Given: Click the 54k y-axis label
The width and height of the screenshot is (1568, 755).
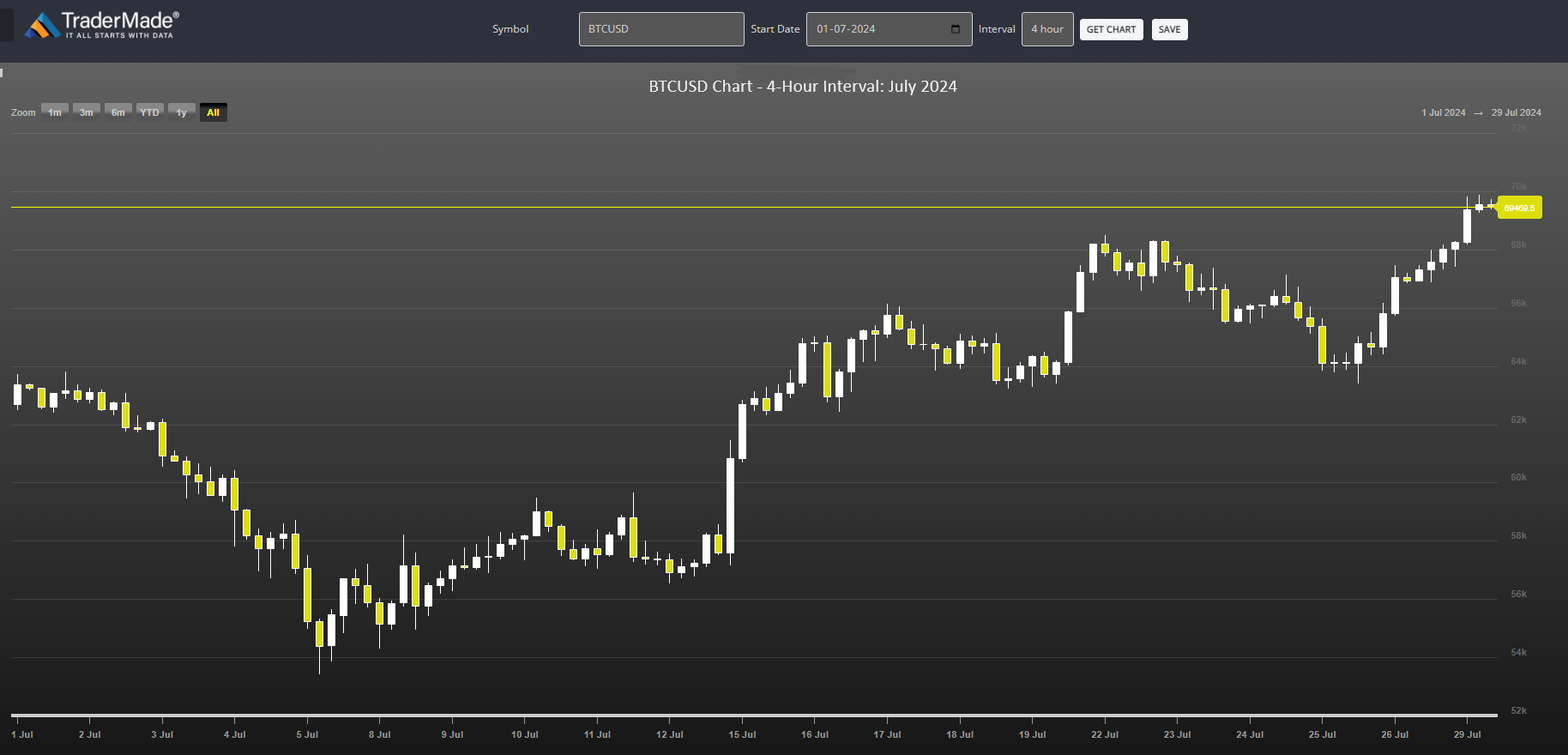Looking at the screenshot, I should pos(1518,652).
